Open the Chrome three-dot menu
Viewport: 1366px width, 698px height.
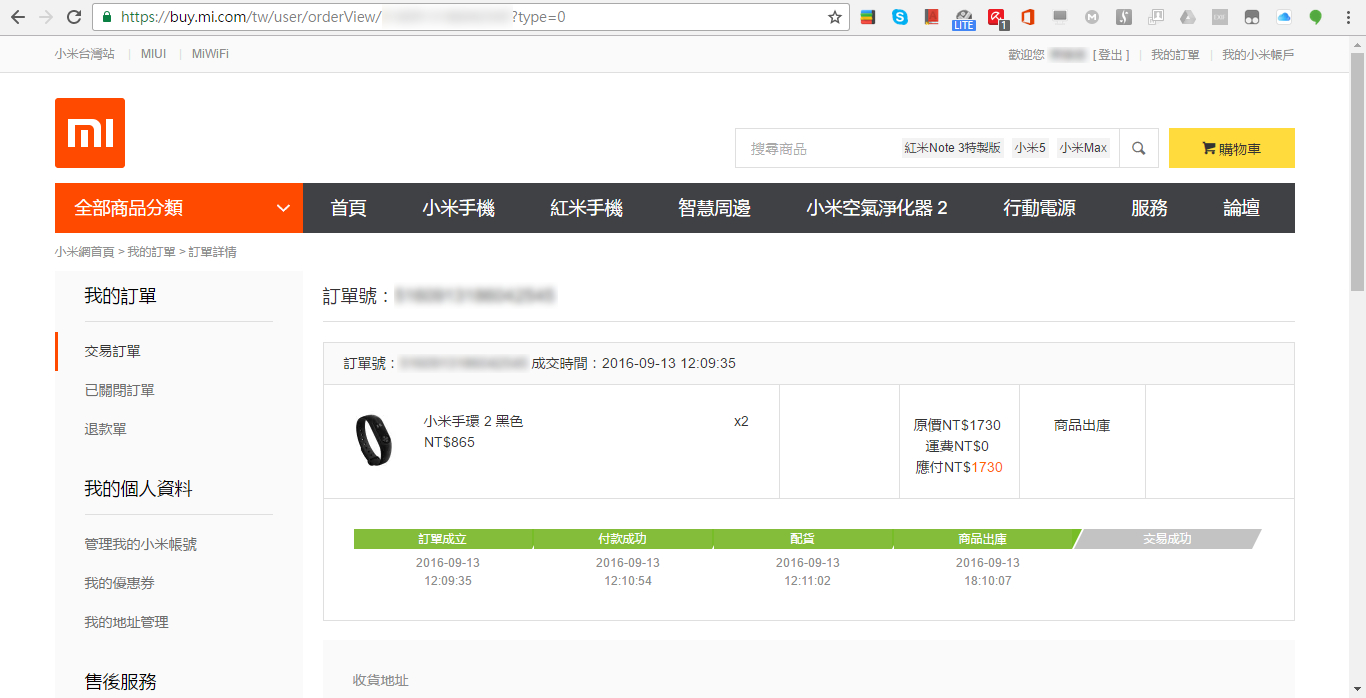pos(1347,17)
